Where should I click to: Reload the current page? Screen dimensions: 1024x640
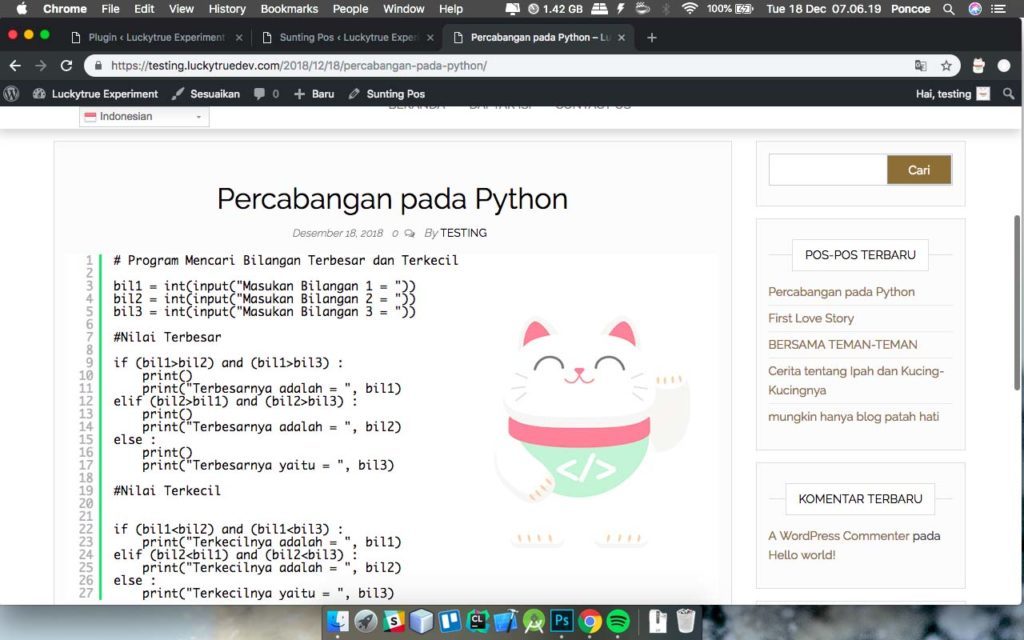[66, 65]
